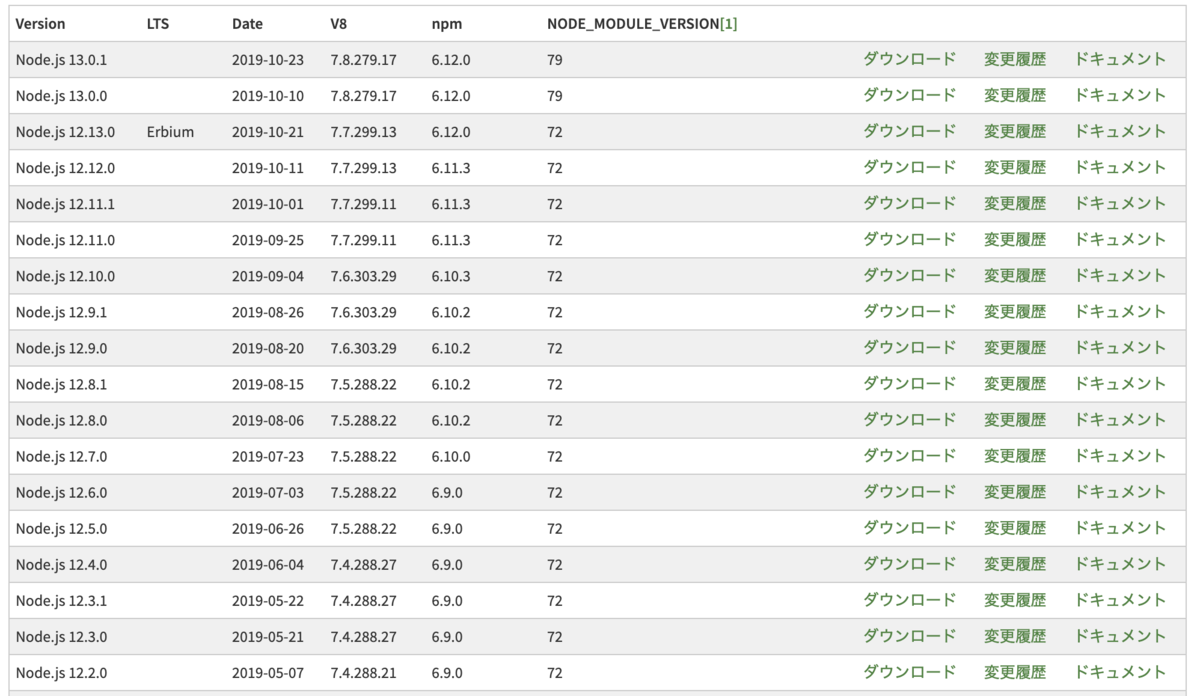
Task: Open ドキュメント for Node.js 12.11.1
Action: 1120,203
